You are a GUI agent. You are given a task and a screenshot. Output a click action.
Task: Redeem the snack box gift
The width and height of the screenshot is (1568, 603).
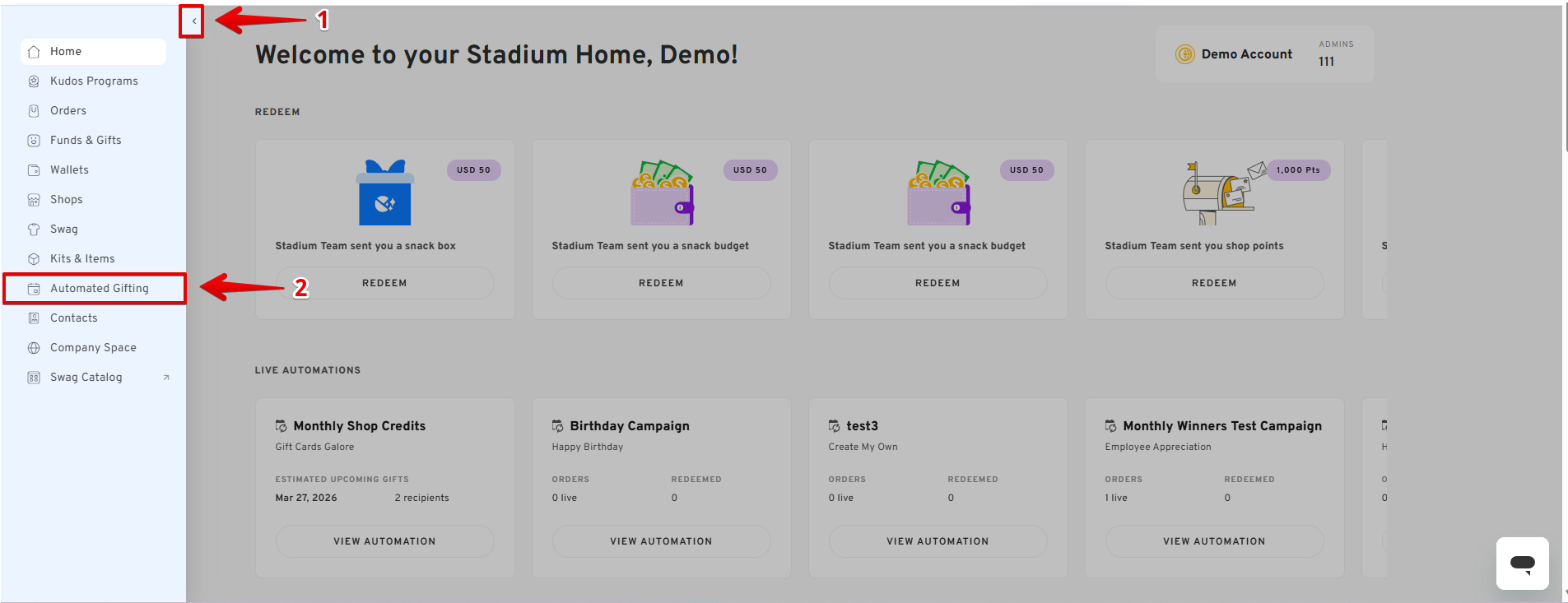384,283
